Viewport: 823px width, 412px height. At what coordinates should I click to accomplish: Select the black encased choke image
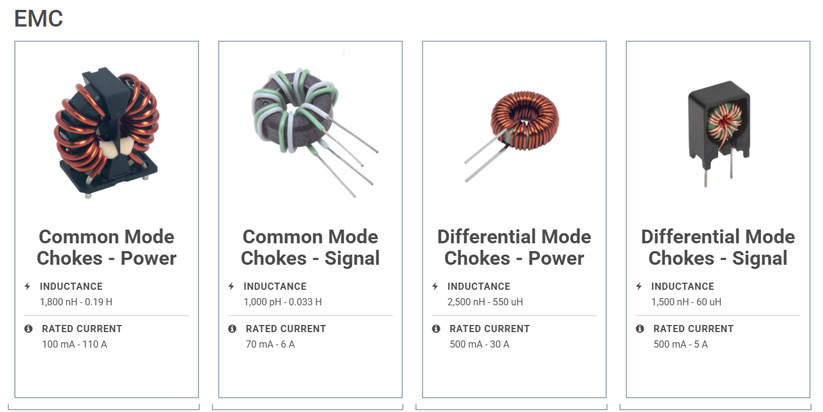click(x=719, y=134)
